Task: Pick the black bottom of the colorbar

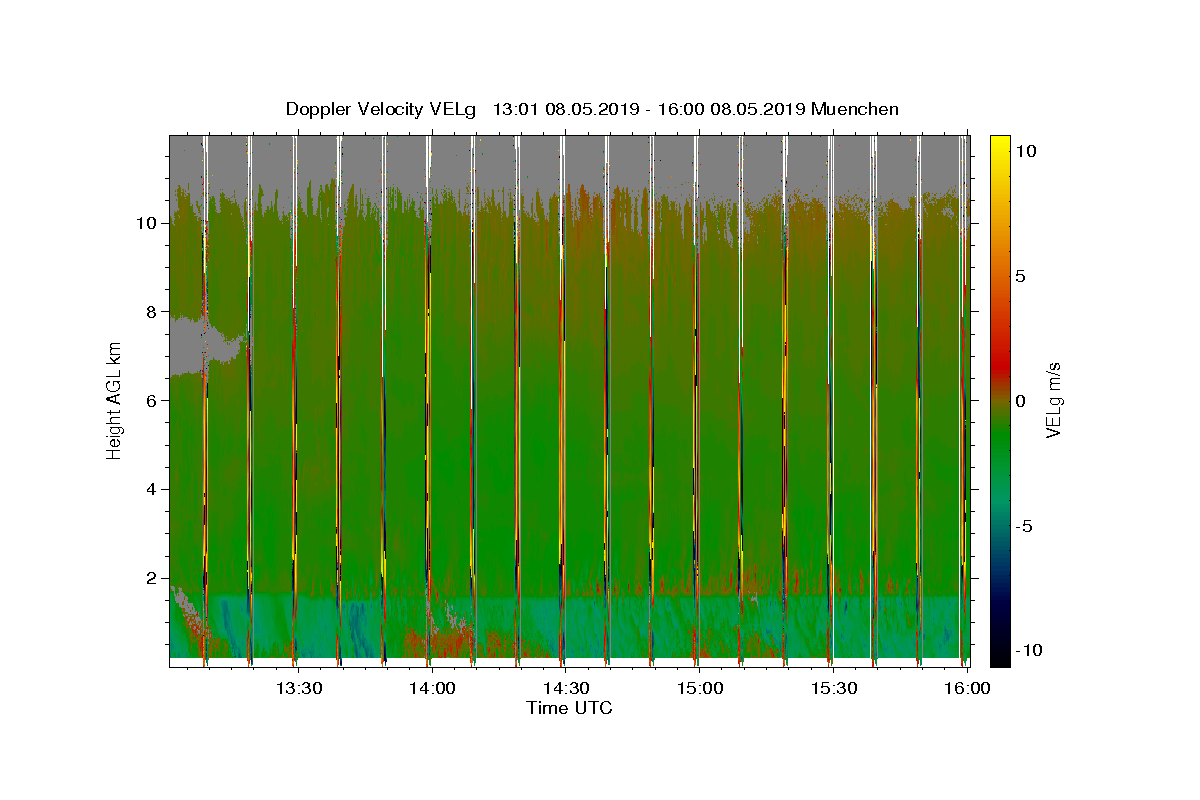Action: click(x=1000, y=656)
